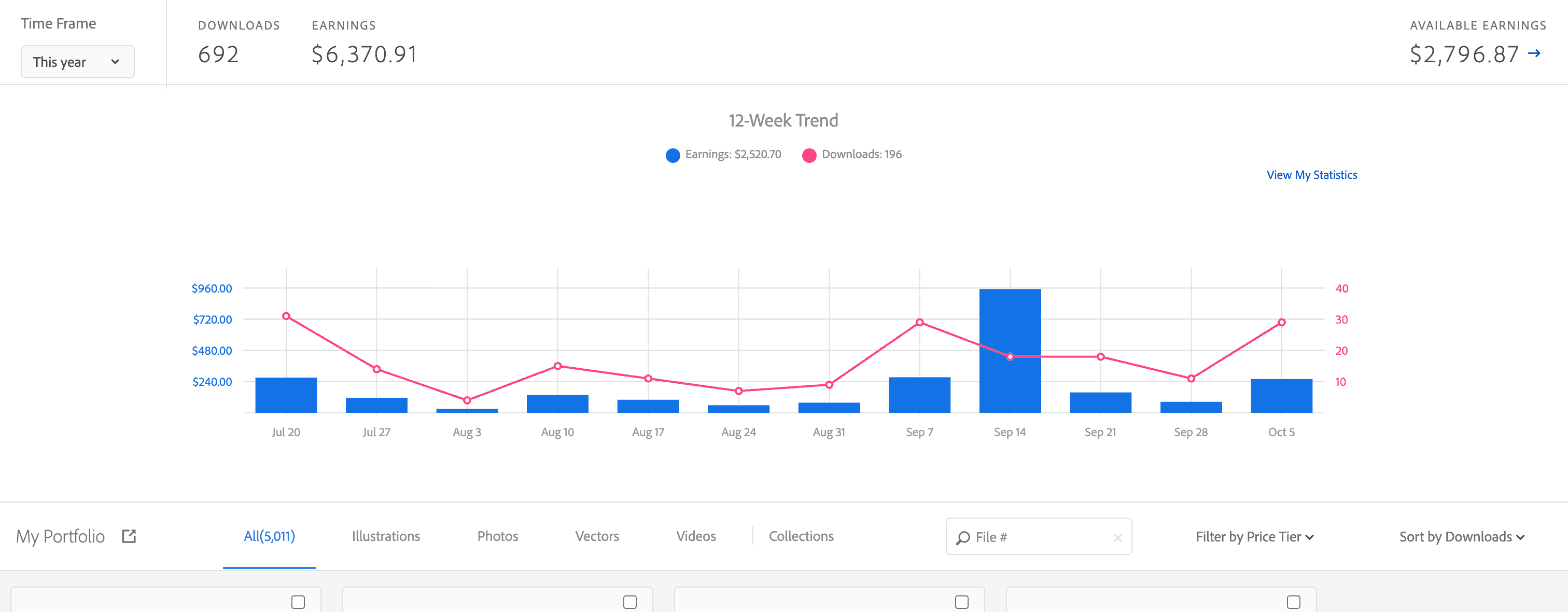Click the blue Earnings legend dot

[673, 155]
